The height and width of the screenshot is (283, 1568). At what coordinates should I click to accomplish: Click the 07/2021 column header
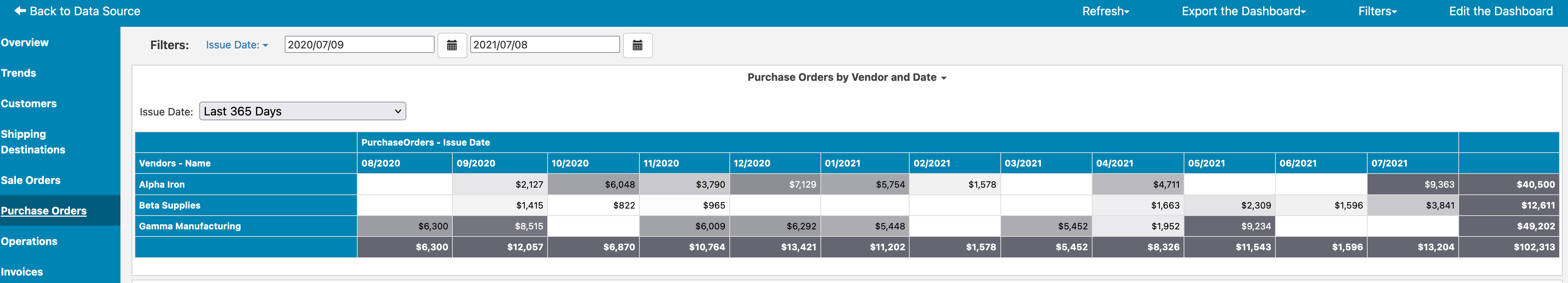pos(1413,163)
